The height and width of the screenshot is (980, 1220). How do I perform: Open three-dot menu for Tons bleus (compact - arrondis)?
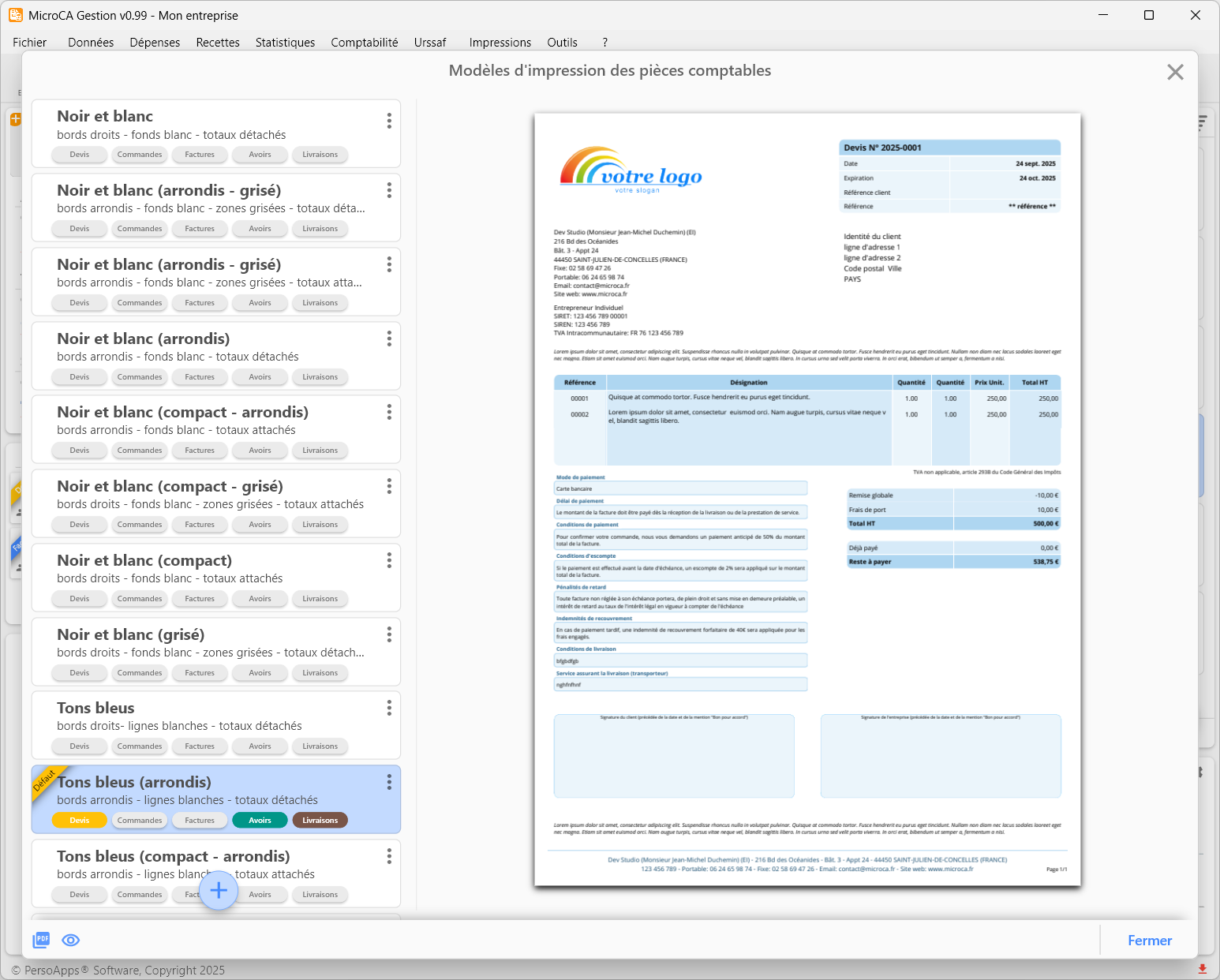coord(389,856)
